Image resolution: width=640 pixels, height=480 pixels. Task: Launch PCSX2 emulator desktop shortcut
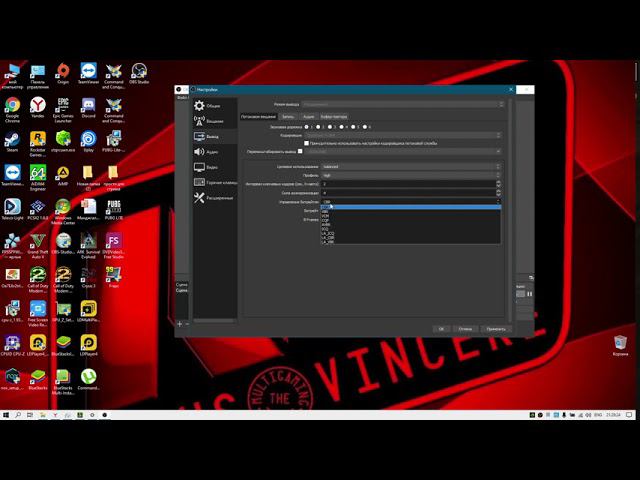click(38, 210)
